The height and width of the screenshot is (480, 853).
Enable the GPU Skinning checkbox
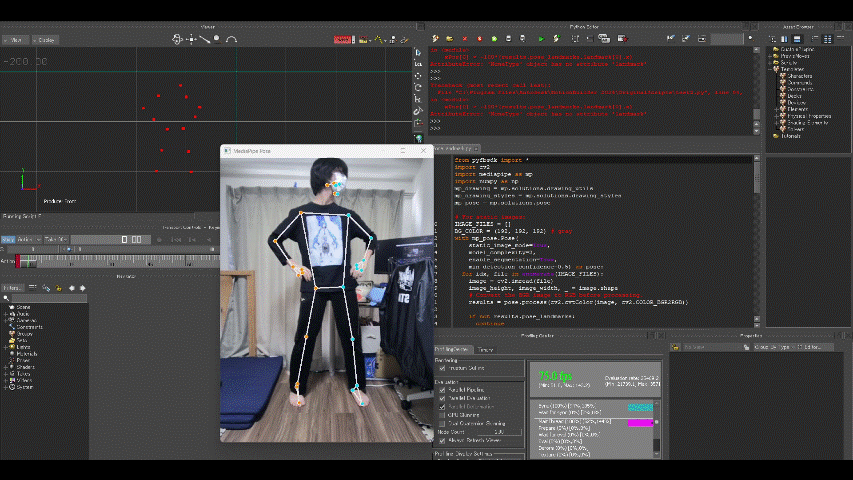[x=442, y=415]
